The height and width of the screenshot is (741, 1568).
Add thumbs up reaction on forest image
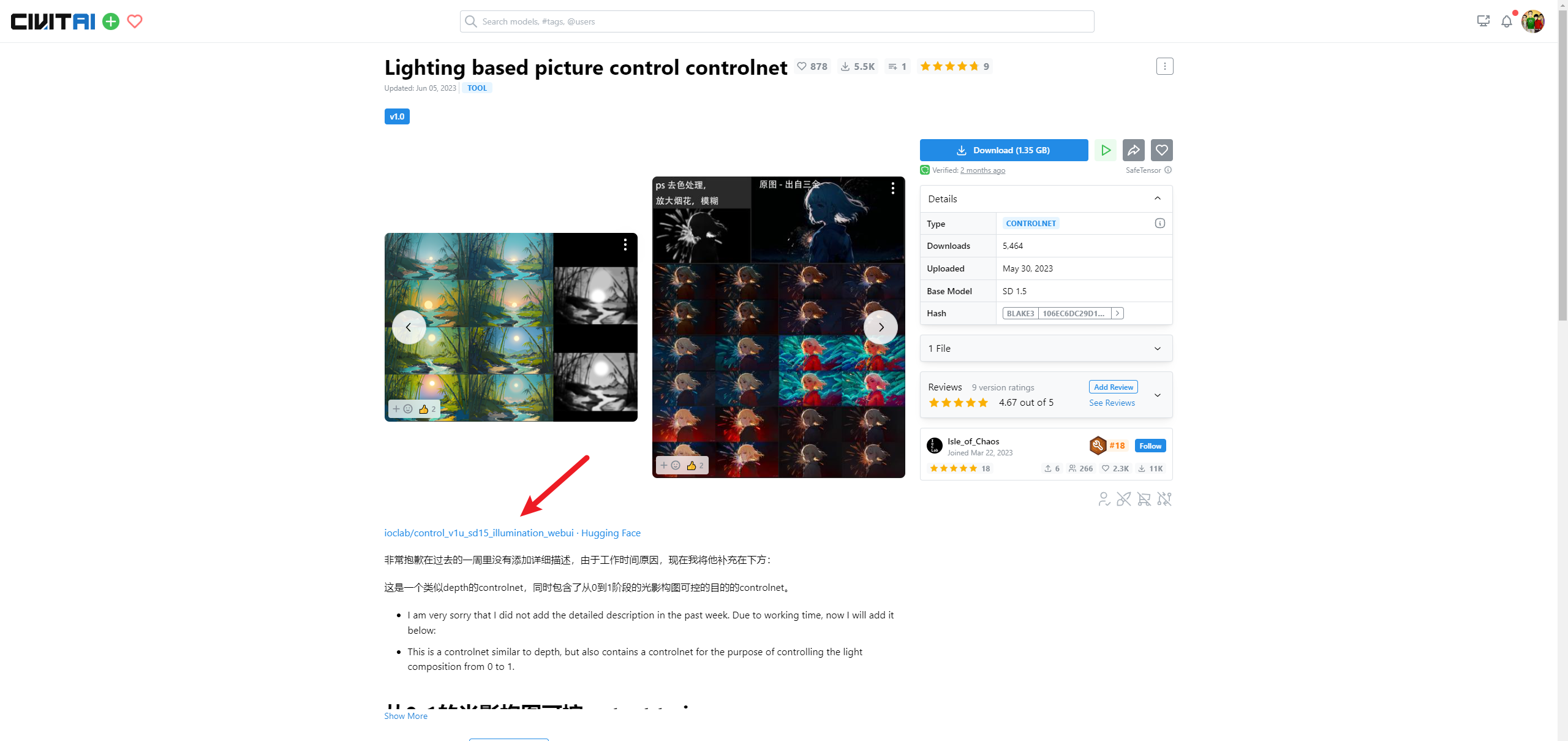coord(428,409)
